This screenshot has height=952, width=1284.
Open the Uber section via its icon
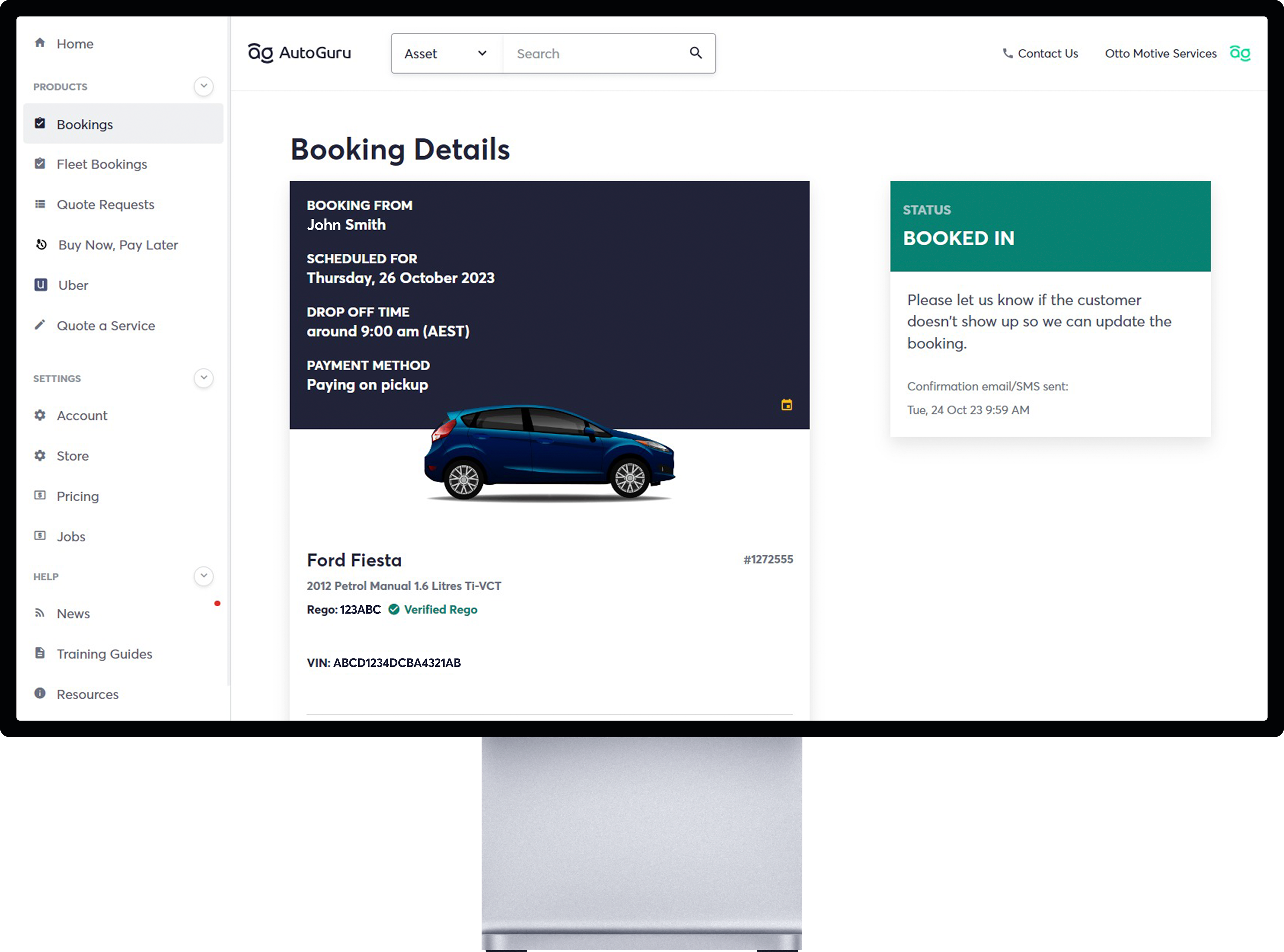tap(40, 285)
